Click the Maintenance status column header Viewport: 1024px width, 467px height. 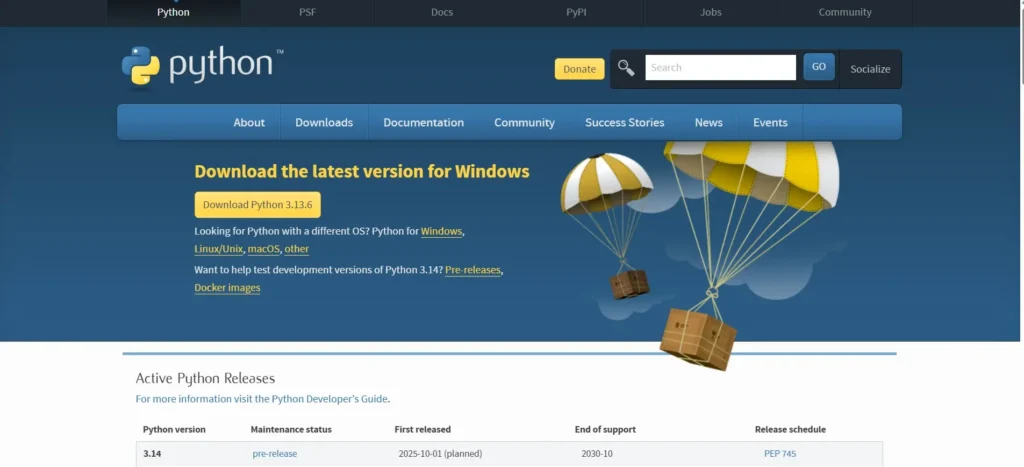[x=291, y=430]
